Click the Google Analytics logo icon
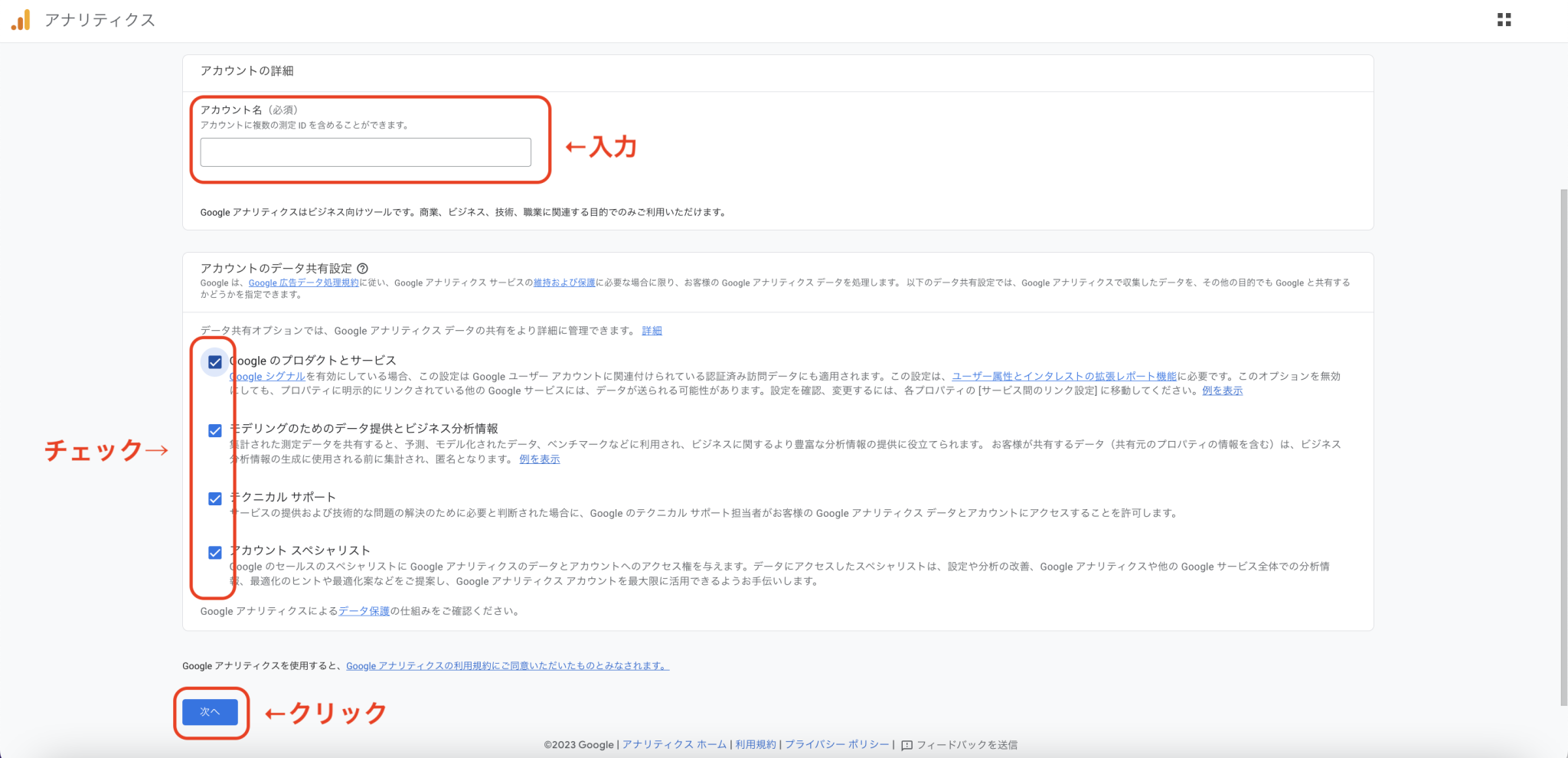The image size is (1568, 758). click(x=19, y=20)
